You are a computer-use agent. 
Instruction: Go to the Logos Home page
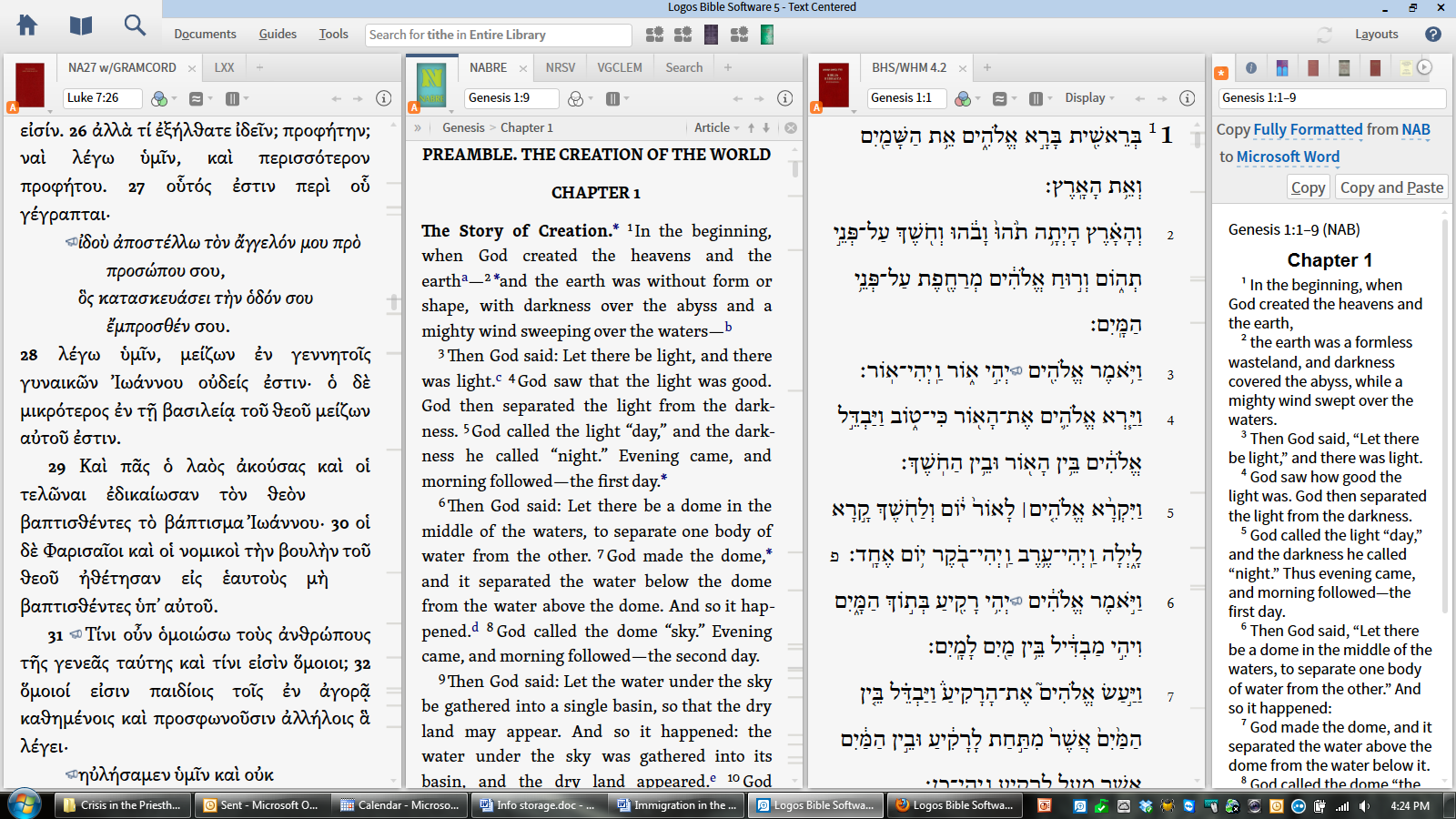coord(27,25)
